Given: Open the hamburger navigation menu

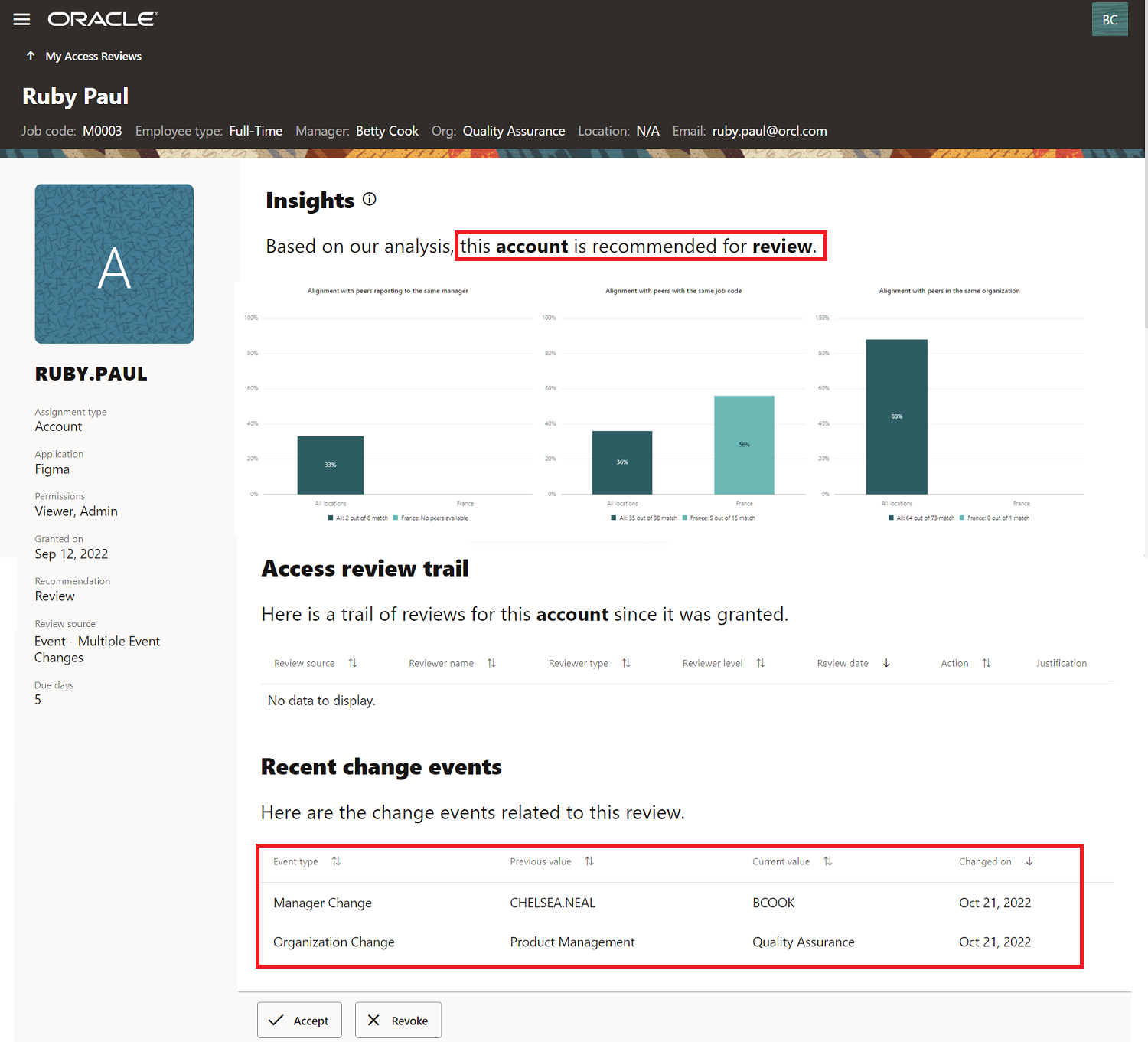Looking at the screenshot, I should (21, 19).
